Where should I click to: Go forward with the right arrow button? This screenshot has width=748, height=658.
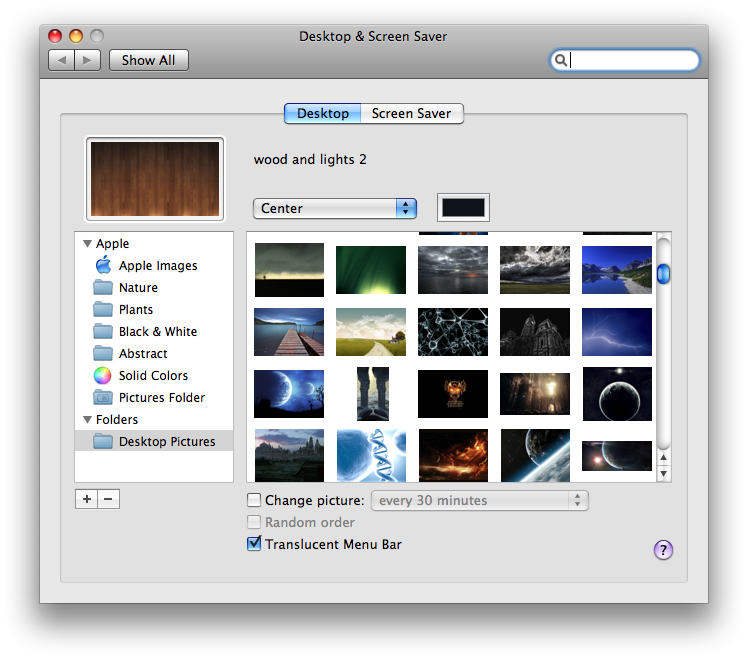click(x=87, y=60)
